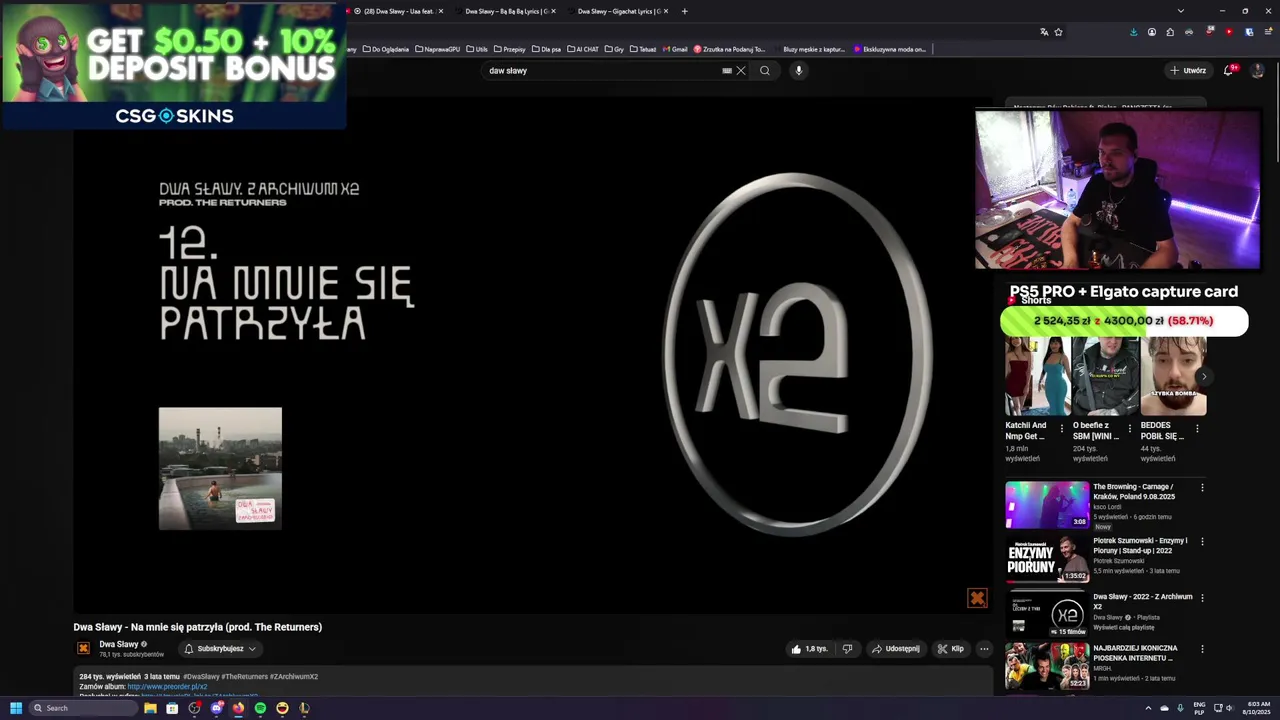
Task: Open the ENZYMY I PIORUNY video thumbnail
Action: pos(1047,559)
